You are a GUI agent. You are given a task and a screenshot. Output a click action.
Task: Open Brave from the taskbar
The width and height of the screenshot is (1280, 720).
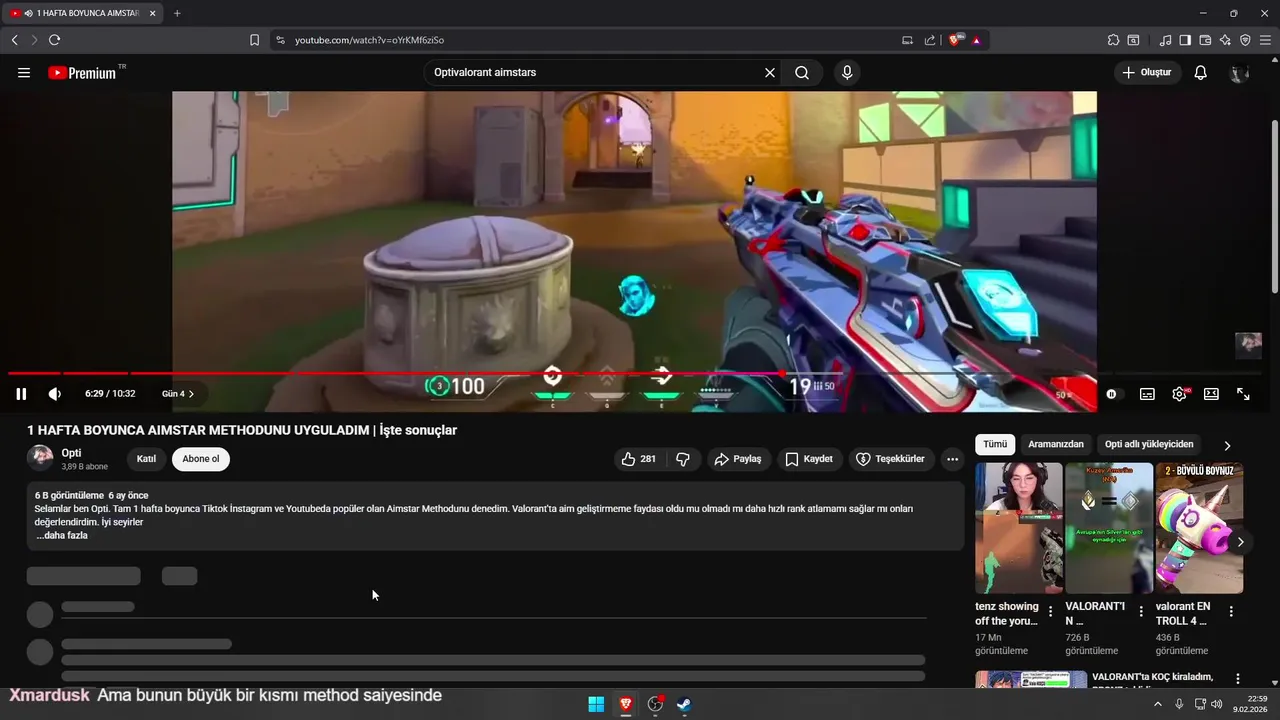point(626,704)
